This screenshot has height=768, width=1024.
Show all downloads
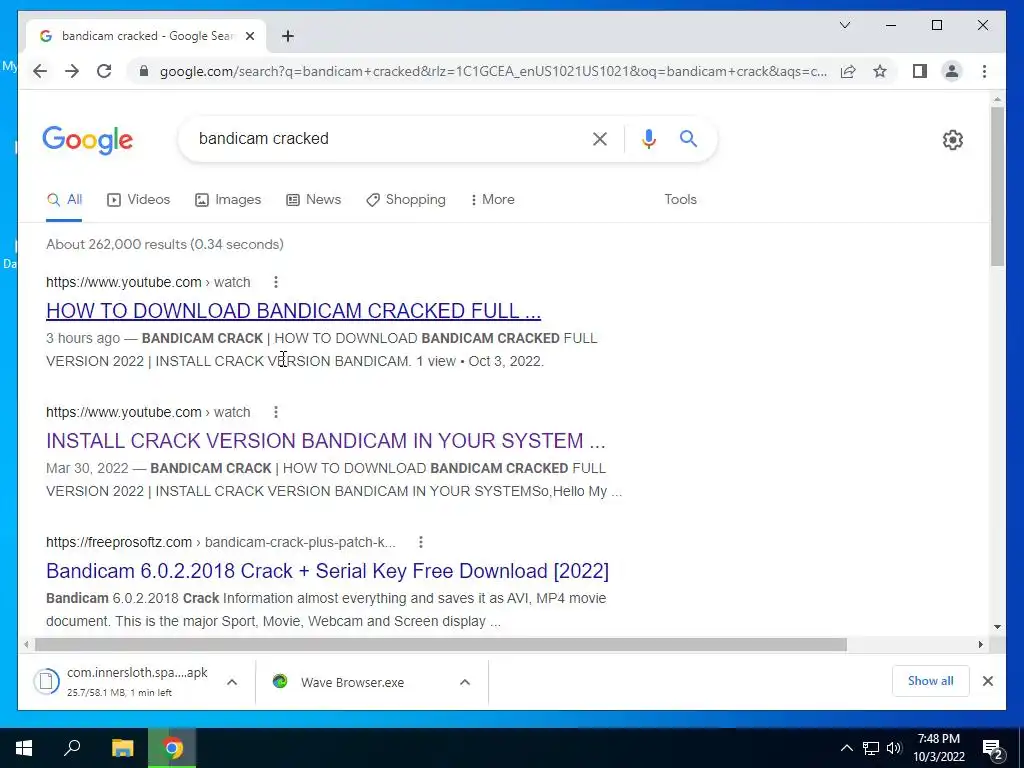pos(930,681)
